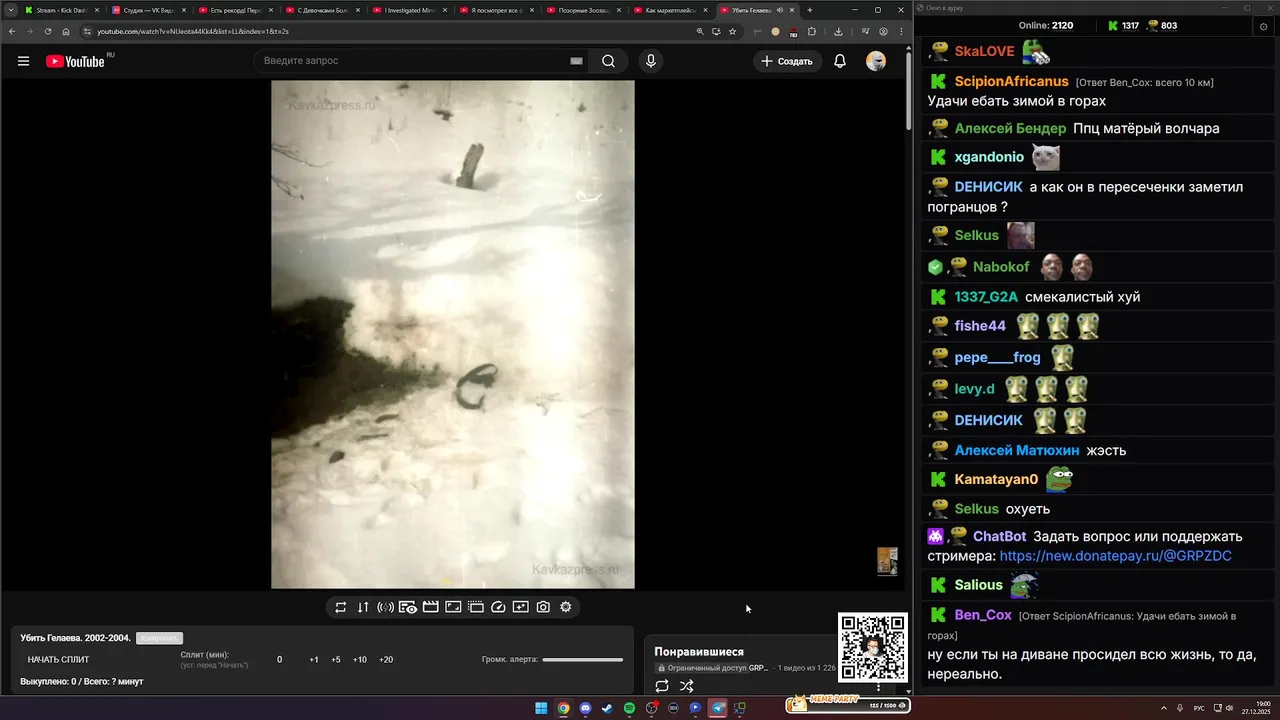This screenshot has width=1280, height=720.
Task: Toggle the loop icon in the player toolbar
Action: coord(341,607)
